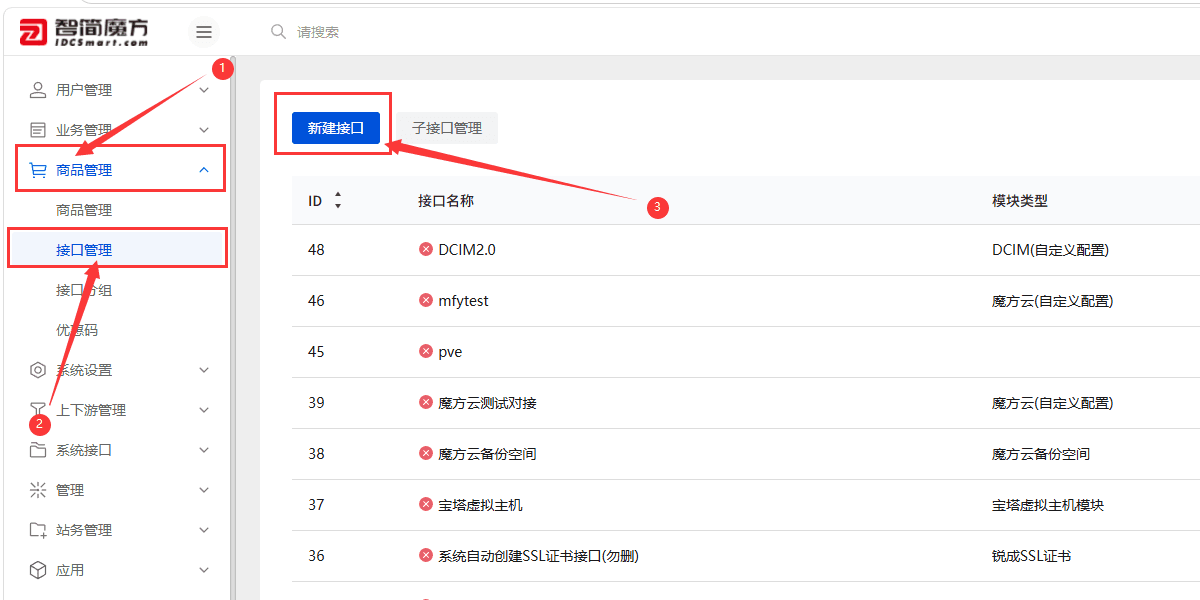Screen dimensions: 1200x600
Task: Click the 宝塔虚拟主机模块 module type cell
Action: point(1048,505)
